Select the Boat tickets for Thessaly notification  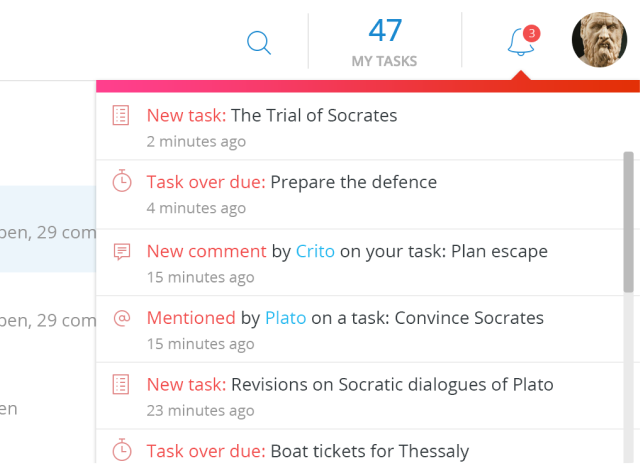click(x=369, y=451)
